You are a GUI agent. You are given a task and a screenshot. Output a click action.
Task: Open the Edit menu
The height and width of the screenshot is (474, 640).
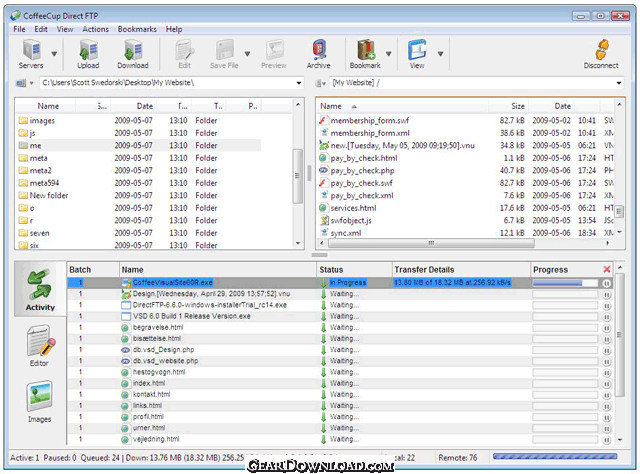coord(41,29)
